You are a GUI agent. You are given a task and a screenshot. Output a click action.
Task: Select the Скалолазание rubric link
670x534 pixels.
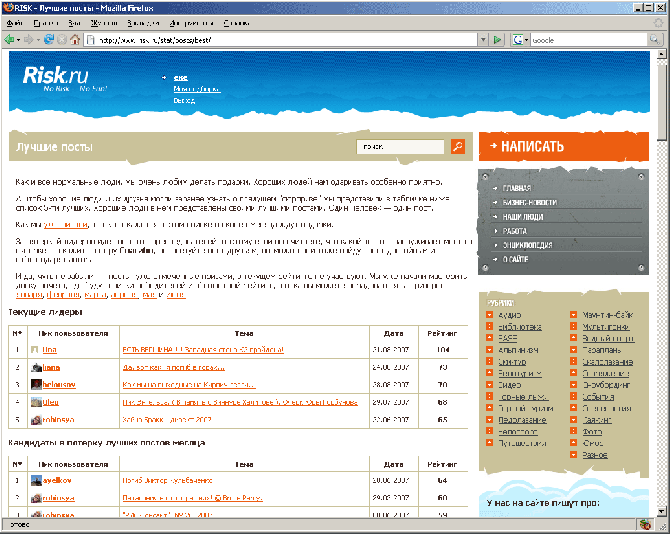click(x=607, y=362)
